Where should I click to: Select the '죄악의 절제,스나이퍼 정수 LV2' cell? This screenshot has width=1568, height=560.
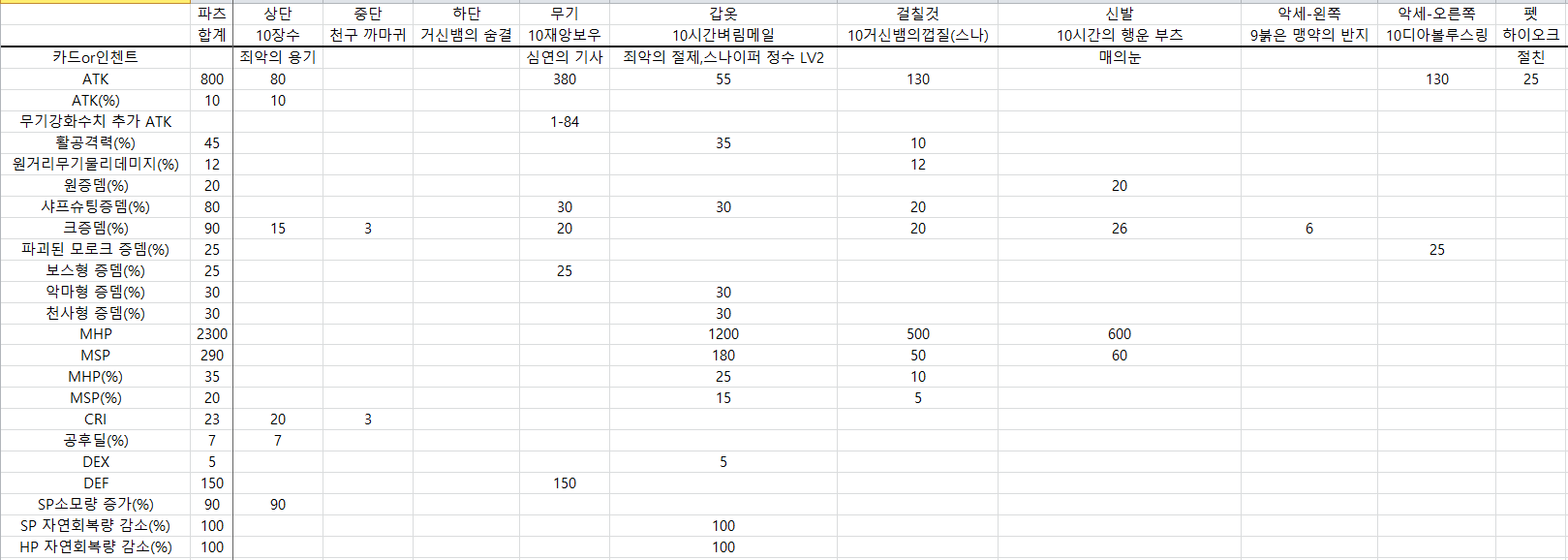723,57
